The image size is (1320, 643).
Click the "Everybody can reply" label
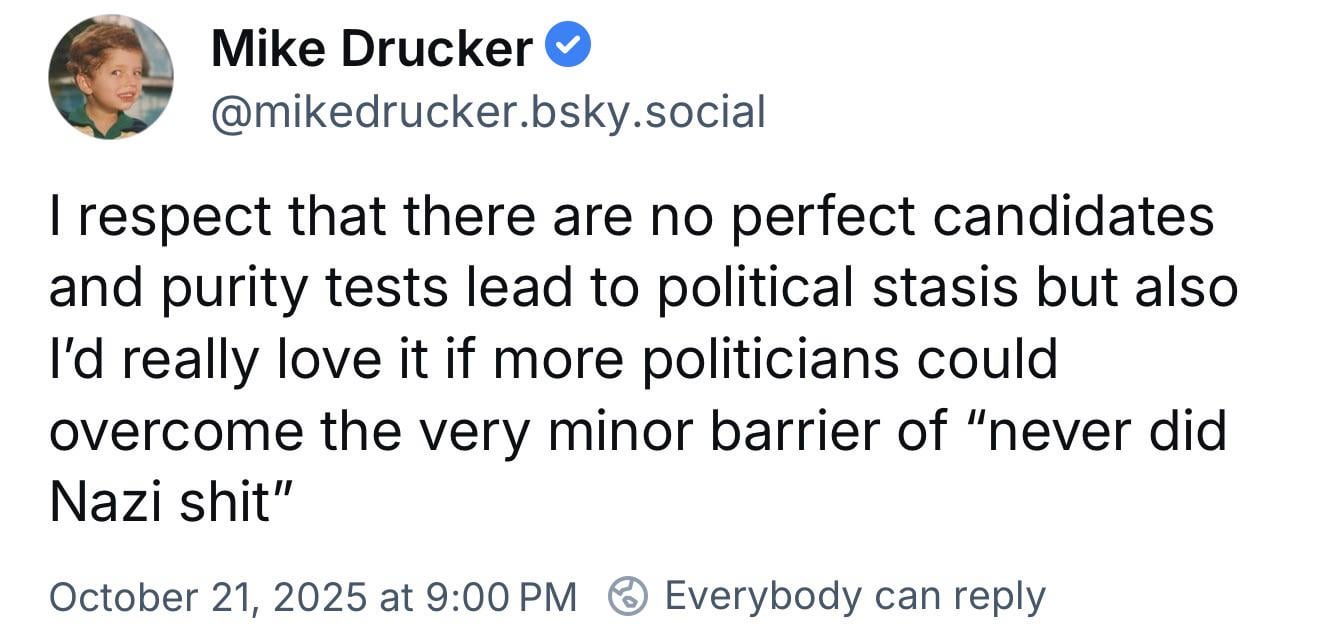855,597
